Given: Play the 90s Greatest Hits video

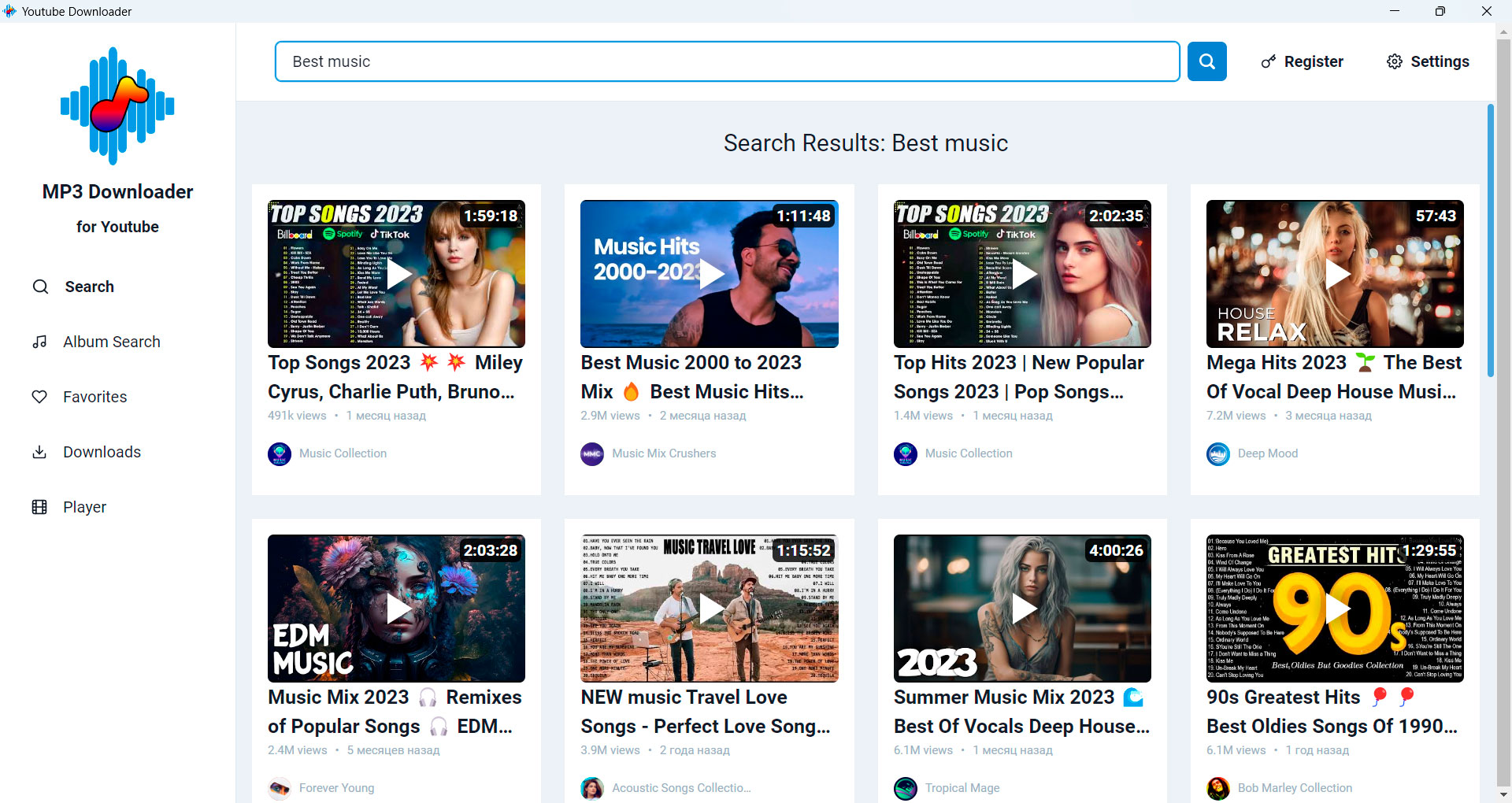Looking at the screenshot, I should [1334, 609].
